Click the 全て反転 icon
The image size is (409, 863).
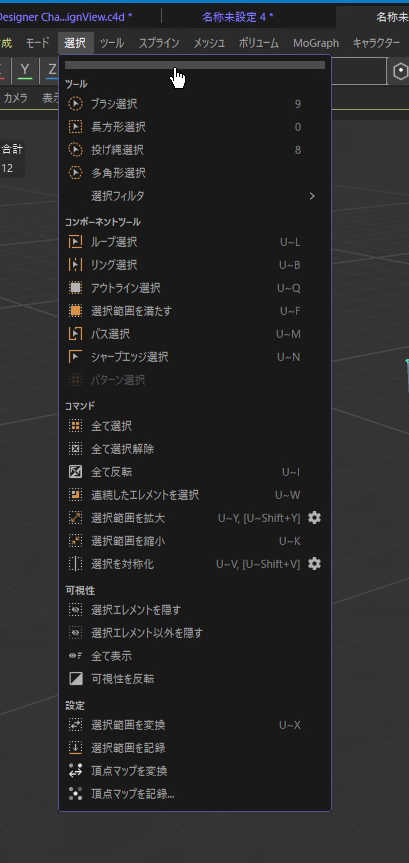[x=75, y=472]
